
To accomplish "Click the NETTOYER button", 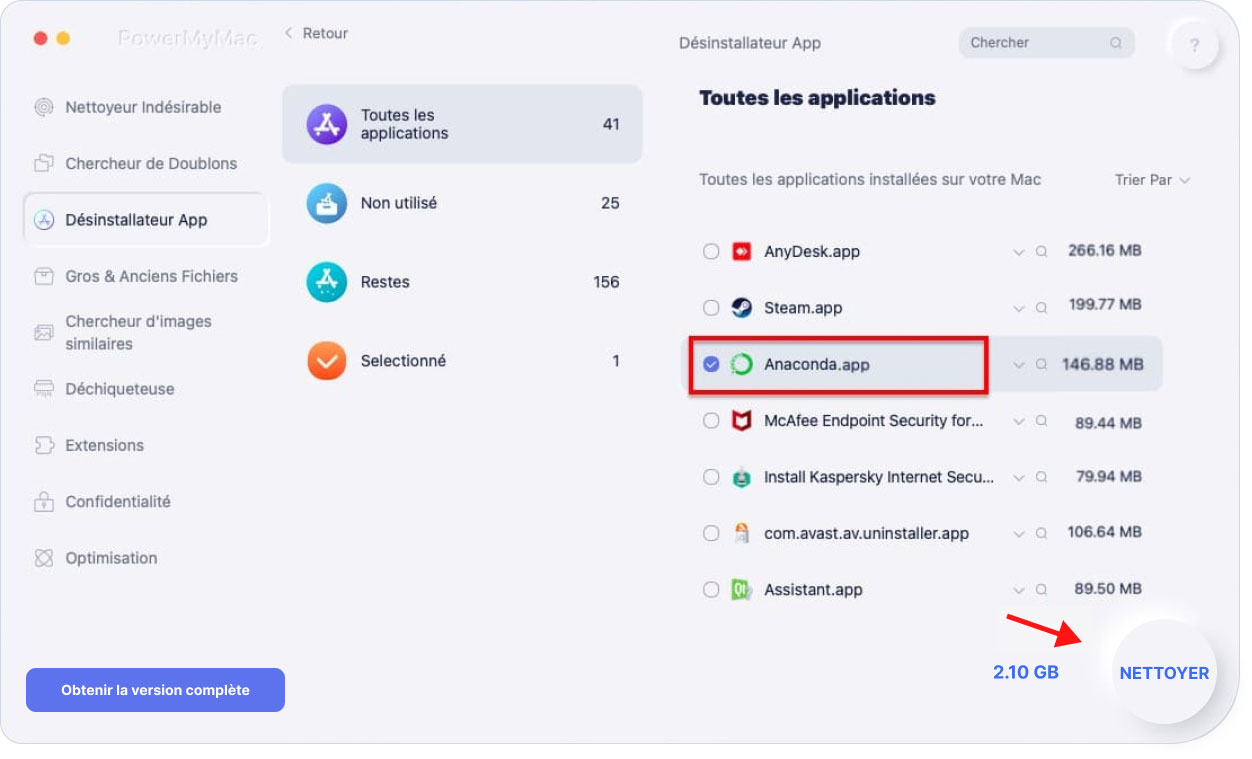I will [1163, 673].
